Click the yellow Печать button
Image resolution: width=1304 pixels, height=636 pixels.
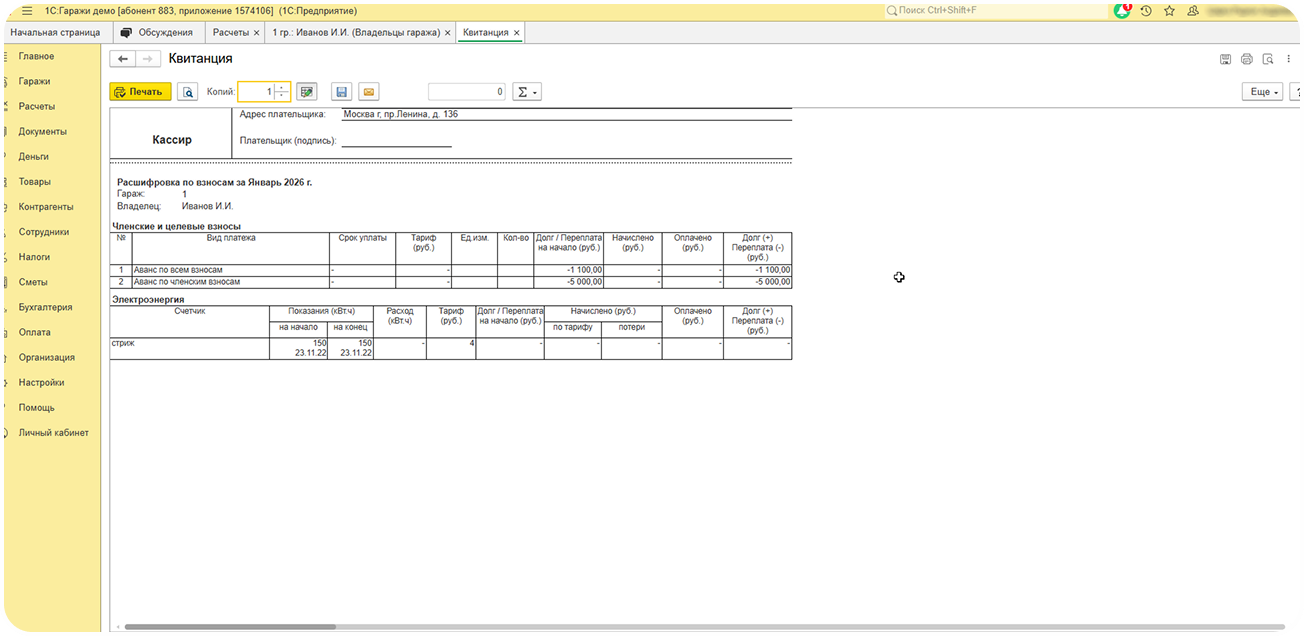click(x=140, y=92)
